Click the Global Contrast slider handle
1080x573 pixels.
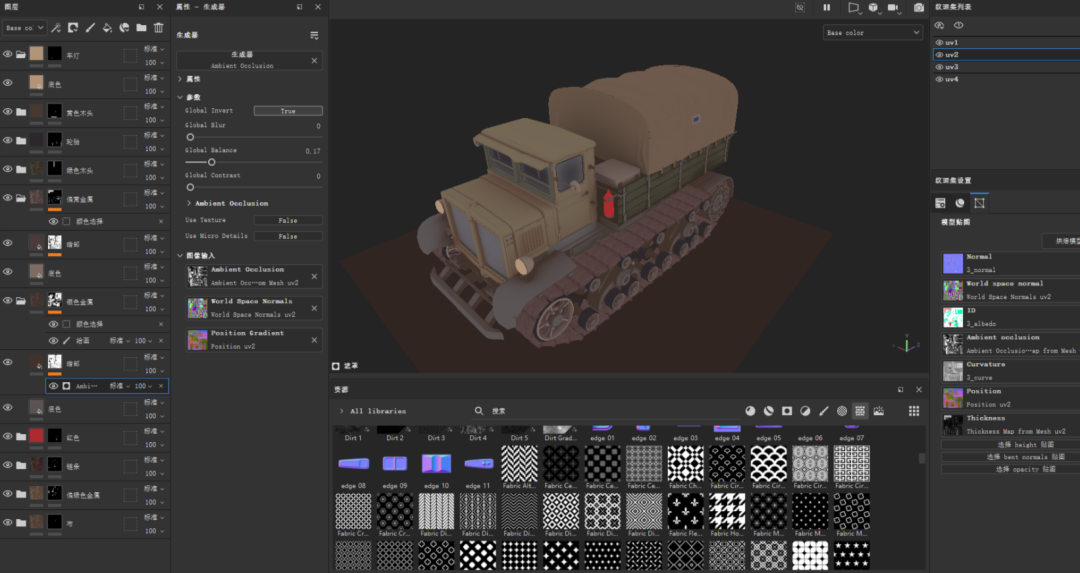tap(190, 187)
